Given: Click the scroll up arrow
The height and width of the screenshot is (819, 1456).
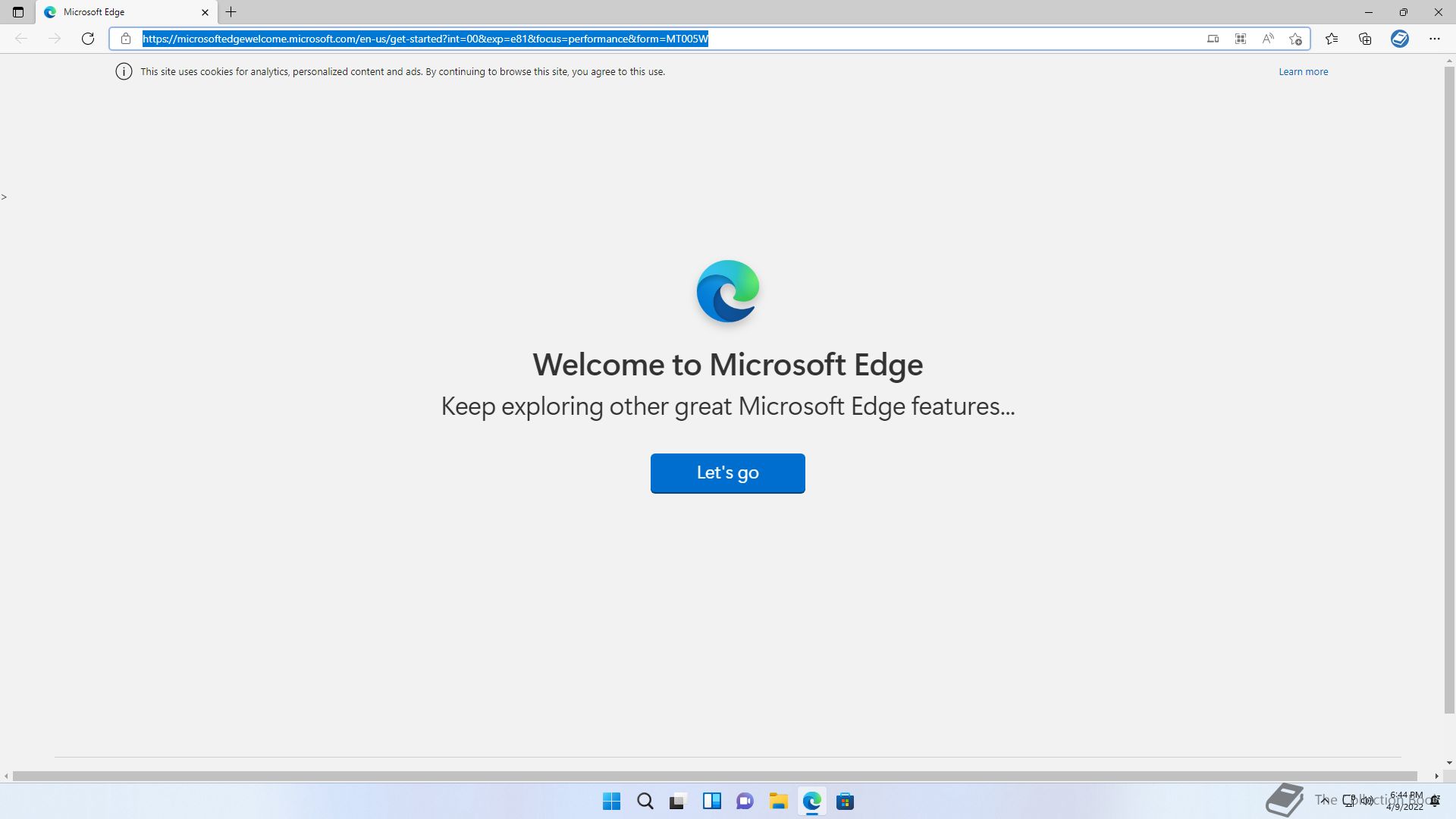Looking at the screenshot, I should (x=1449, y=61).
